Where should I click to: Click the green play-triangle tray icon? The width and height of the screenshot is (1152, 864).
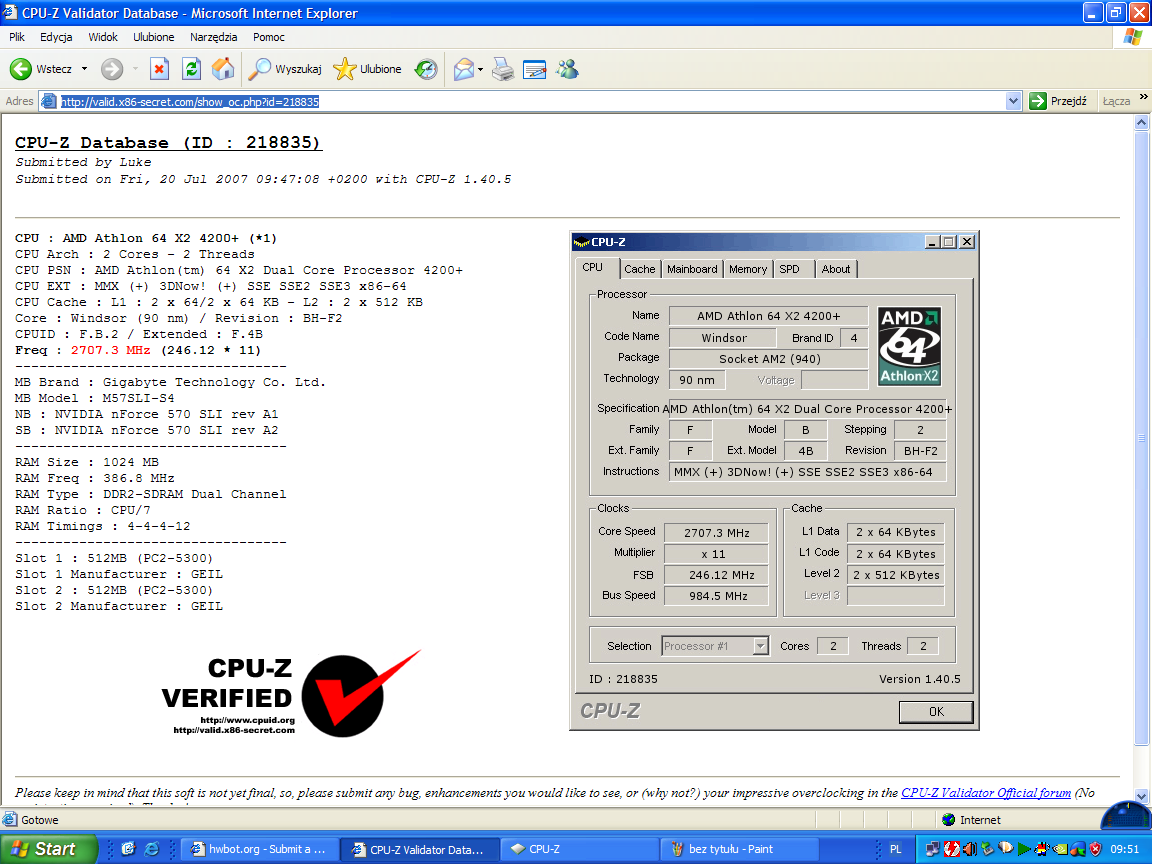pyautogui.click(x=1024, y=849)
